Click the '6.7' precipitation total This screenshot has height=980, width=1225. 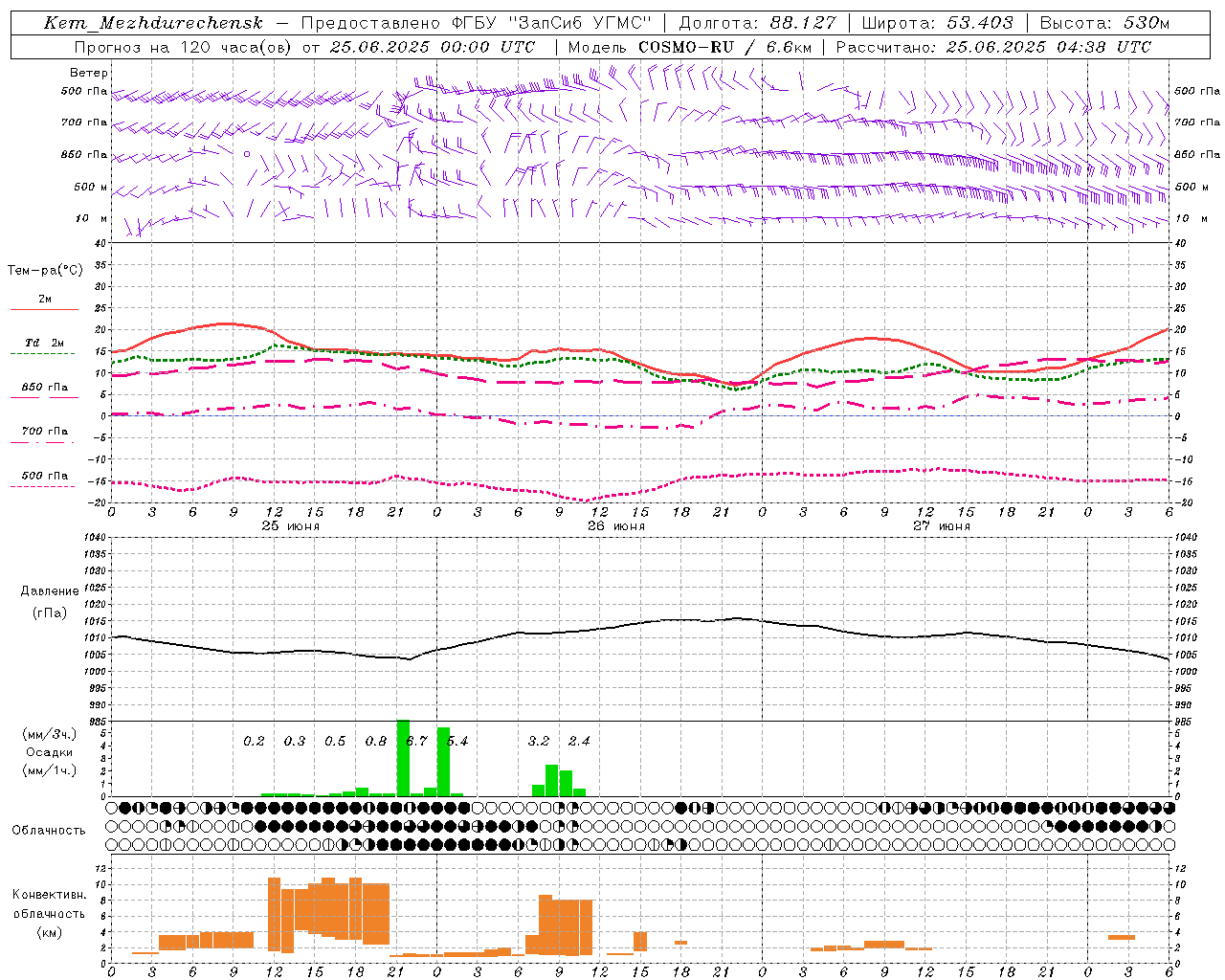click(416, 742)
